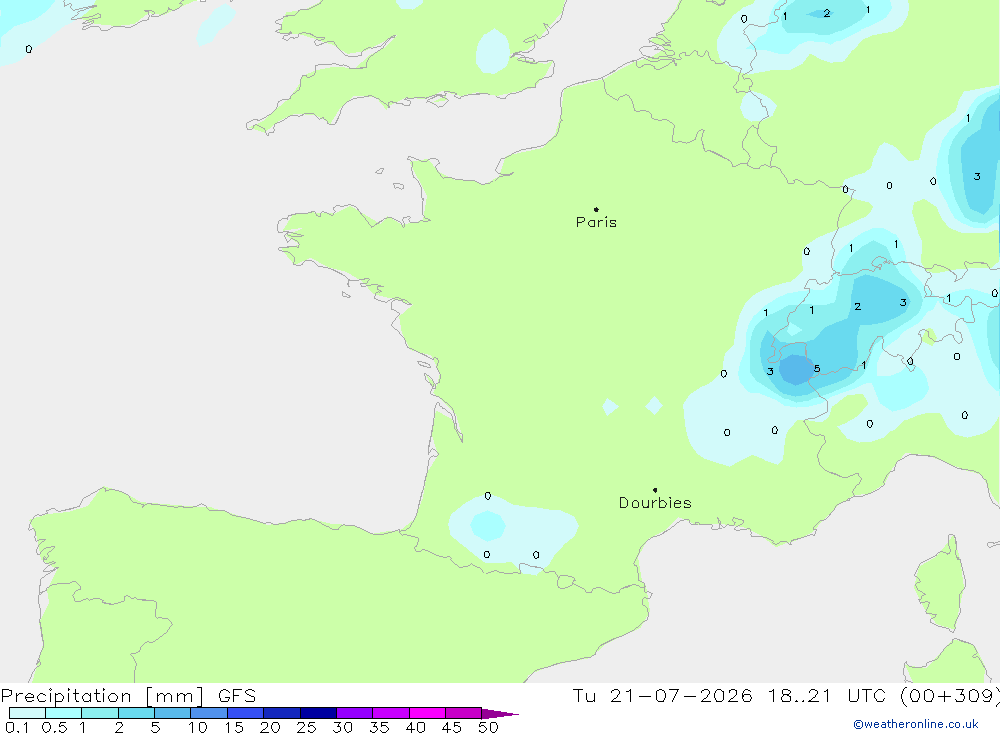Viewport: 1000px width, 733px height.
Task: Click the 0.1 mm lightest legend swatch
Action: (x=27, y=713)
